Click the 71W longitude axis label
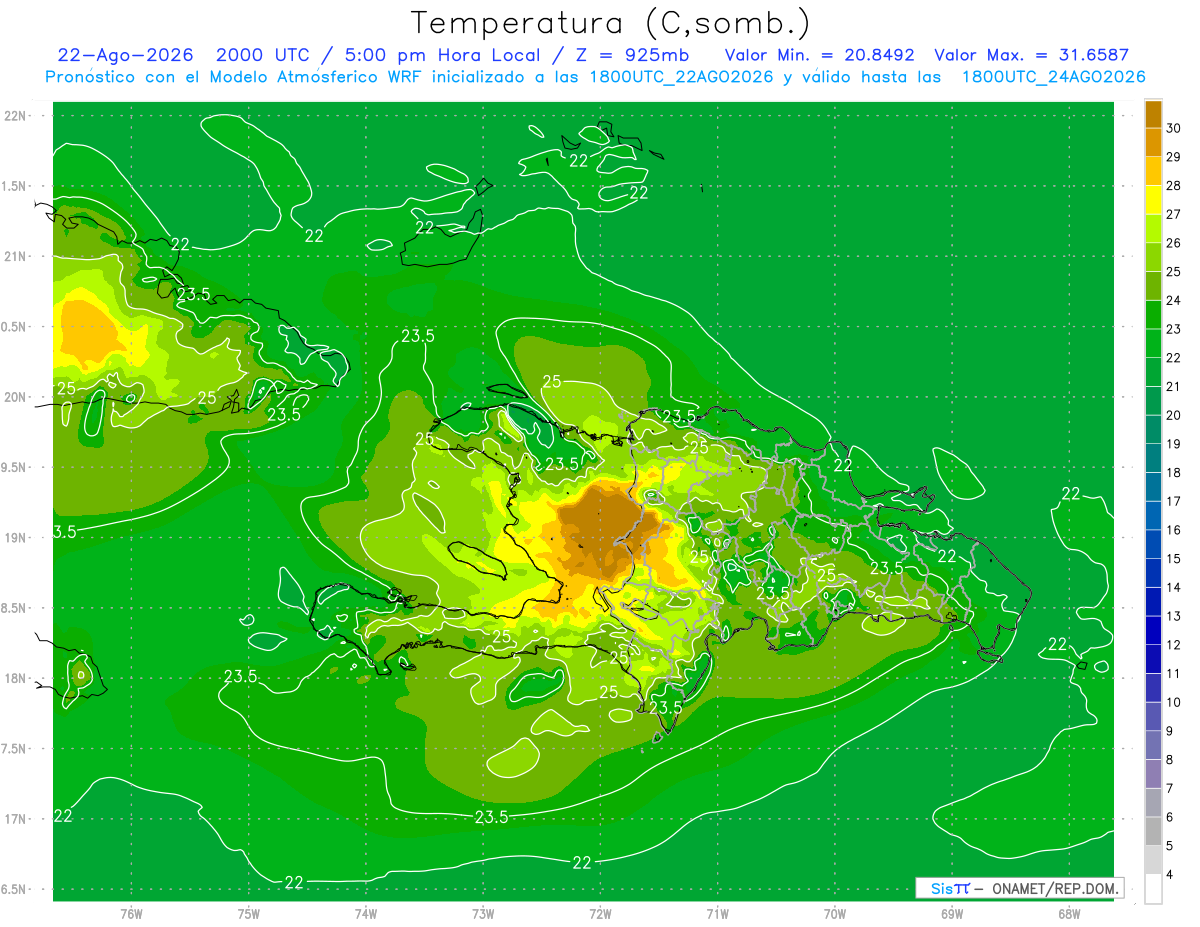This screenshot has height=927, width=1200. (x=717, y=913)
